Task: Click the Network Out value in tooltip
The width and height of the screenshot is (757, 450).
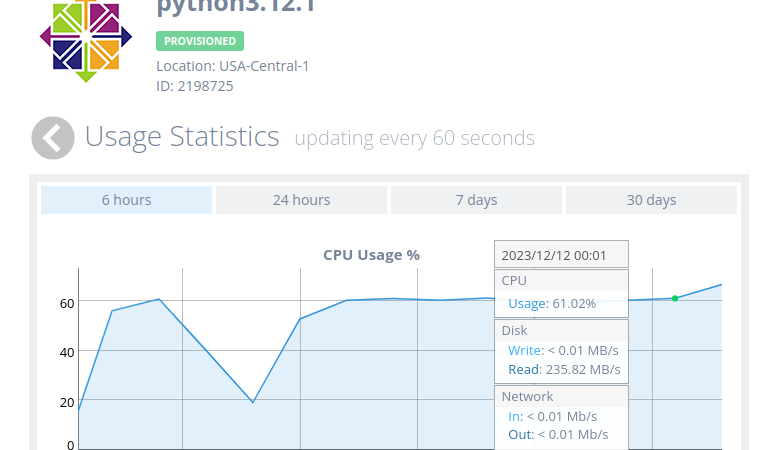Action: [557, 434]
